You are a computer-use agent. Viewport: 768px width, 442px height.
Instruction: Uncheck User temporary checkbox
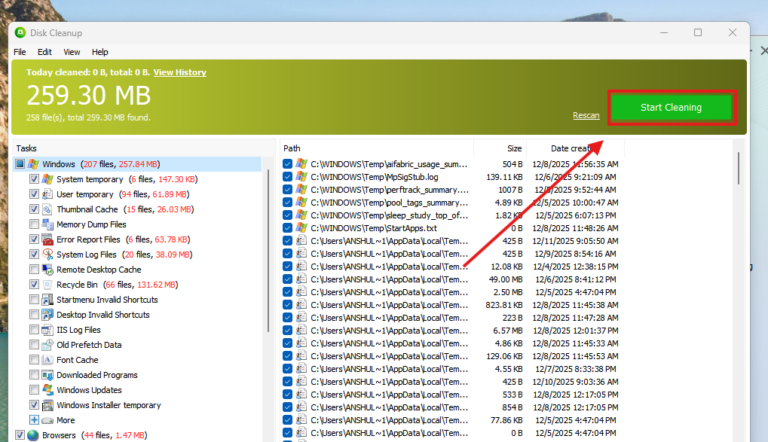[x=34, y=195]
